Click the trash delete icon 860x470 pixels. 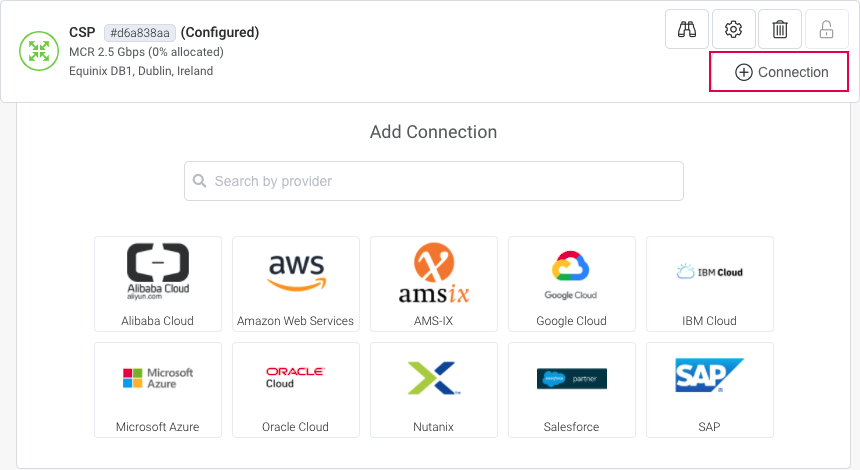[x=780, y=29]
